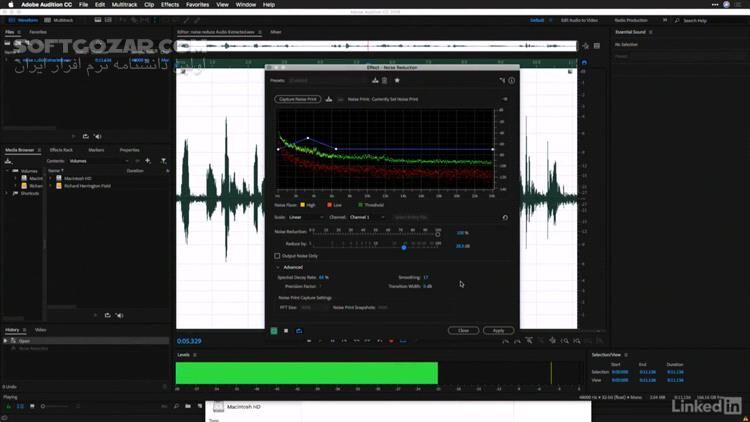750x422 pixels.
Task: Filter files icon in Media Browser
Action: tap(164, 161)
